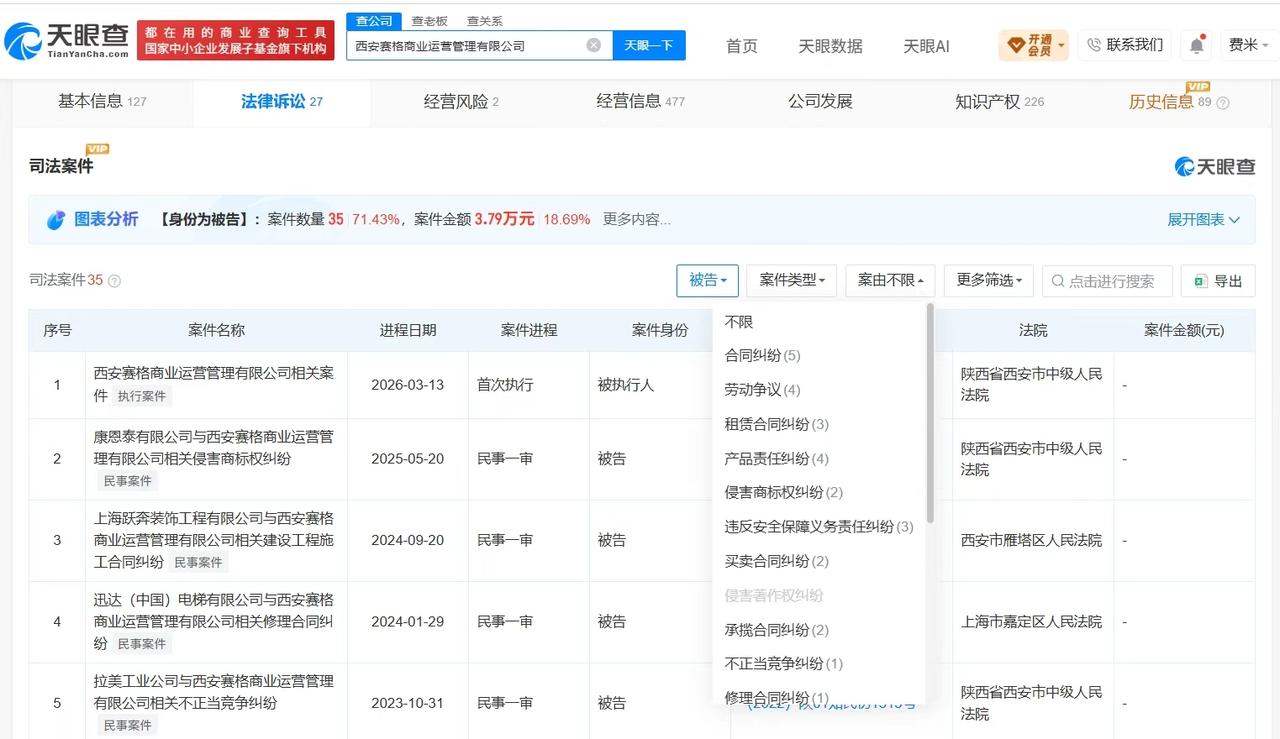Click the info icon next to 司法案件35

coord(114,281)
